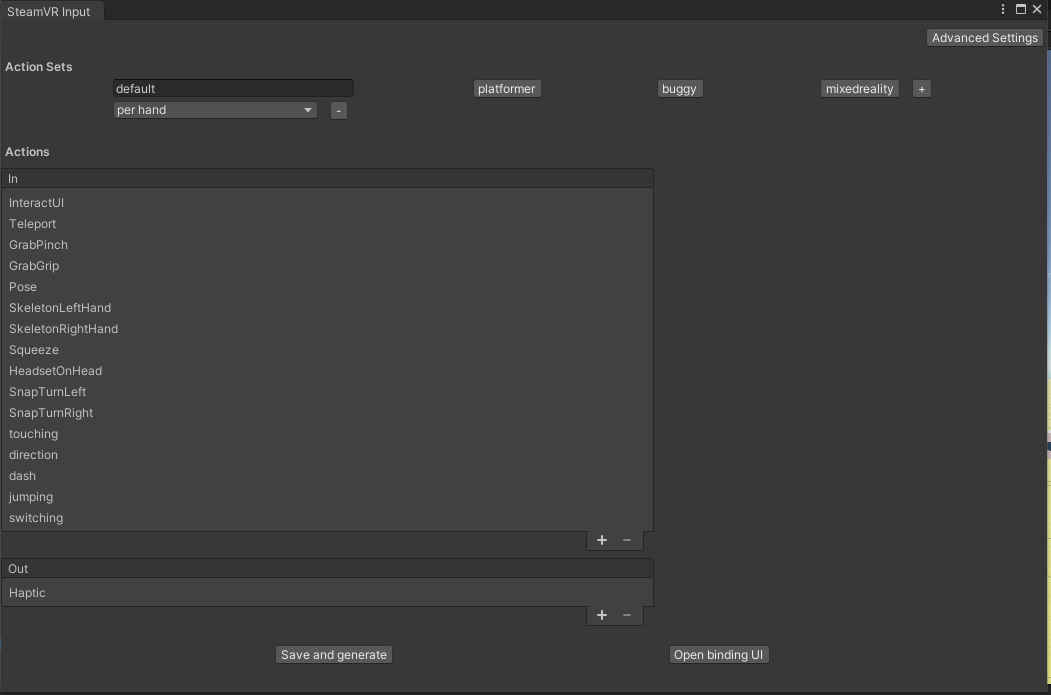This screenshot has height=695, width=1051.
Task: Select the Squeeze action
Action: (x=328, y=350)
